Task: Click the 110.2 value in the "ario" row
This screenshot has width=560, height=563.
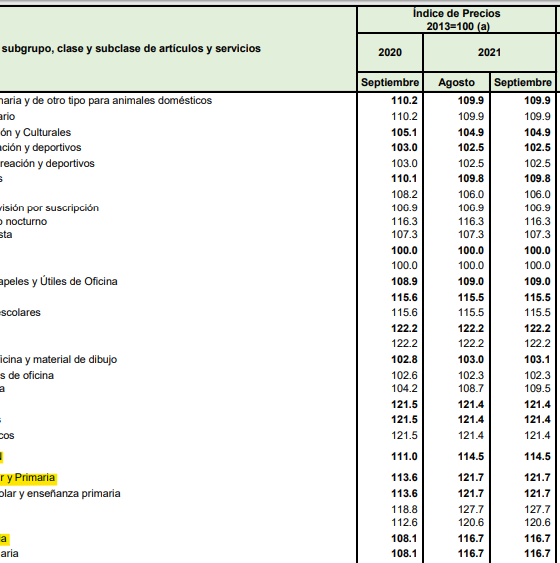Action: click(x=404, y=117)
